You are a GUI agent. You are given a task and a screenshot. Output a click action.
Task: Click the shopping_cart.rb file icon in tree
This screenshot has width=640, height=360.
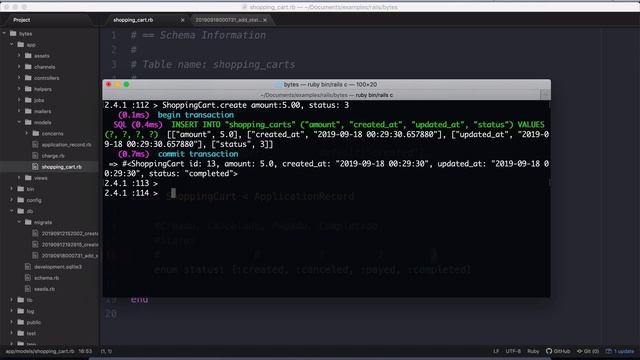click(36, 167)
